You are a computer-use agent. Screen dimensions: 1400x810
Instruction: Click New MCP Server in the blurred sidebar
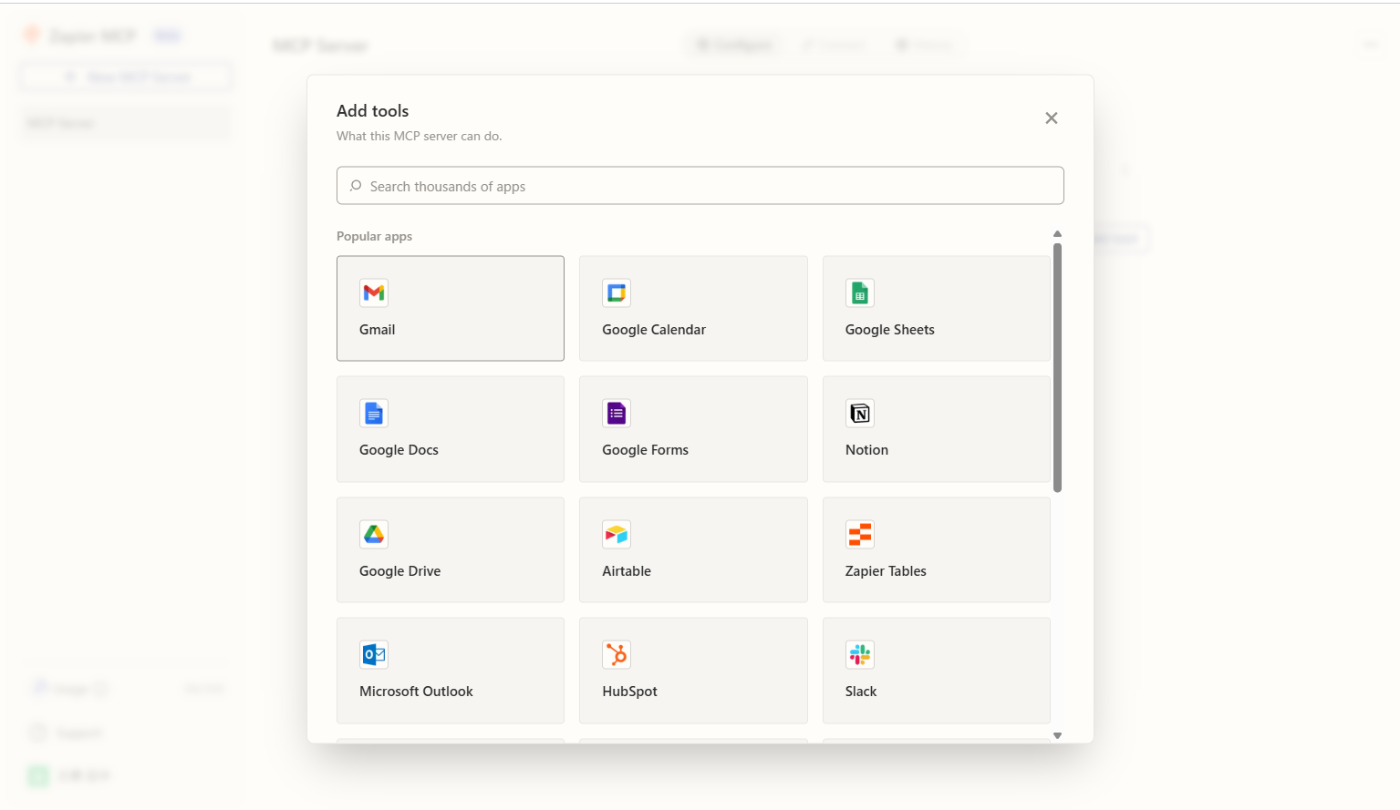126,77
